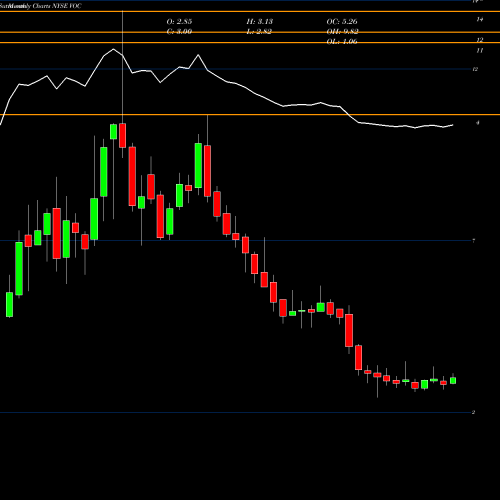Select the 'L: 2.82' low value
The width and height of the screenshot is (500, 500).
[x=260, y=32]
